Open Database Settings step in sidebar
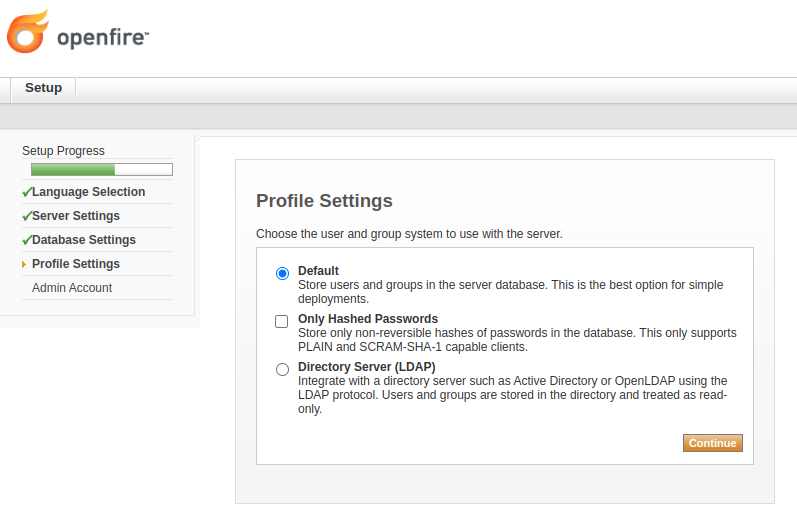 84,240
